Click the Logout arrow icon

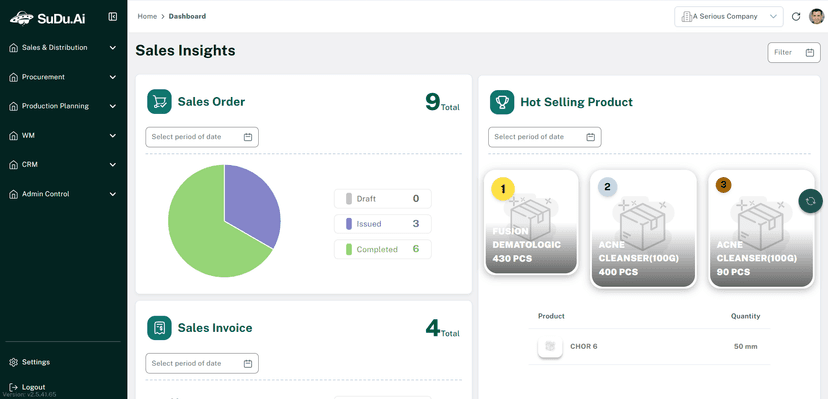[x=14, y=387]
